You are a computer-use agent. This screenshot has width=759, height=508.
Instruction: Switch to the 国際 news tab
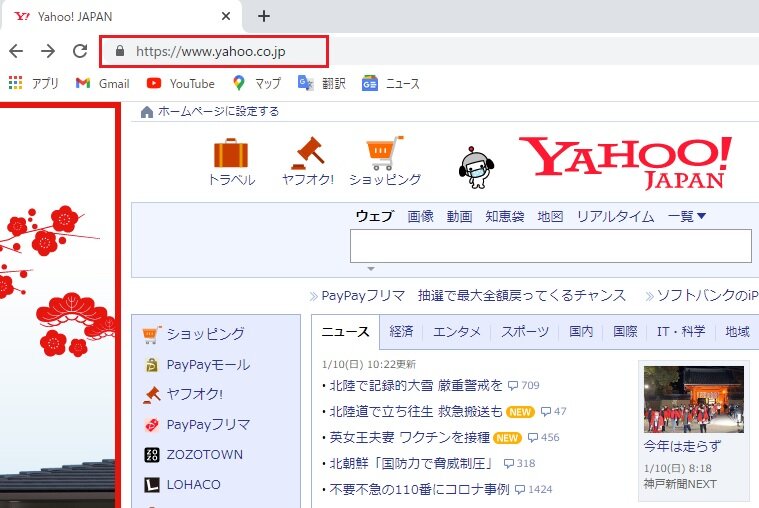[x=625, y=332]
